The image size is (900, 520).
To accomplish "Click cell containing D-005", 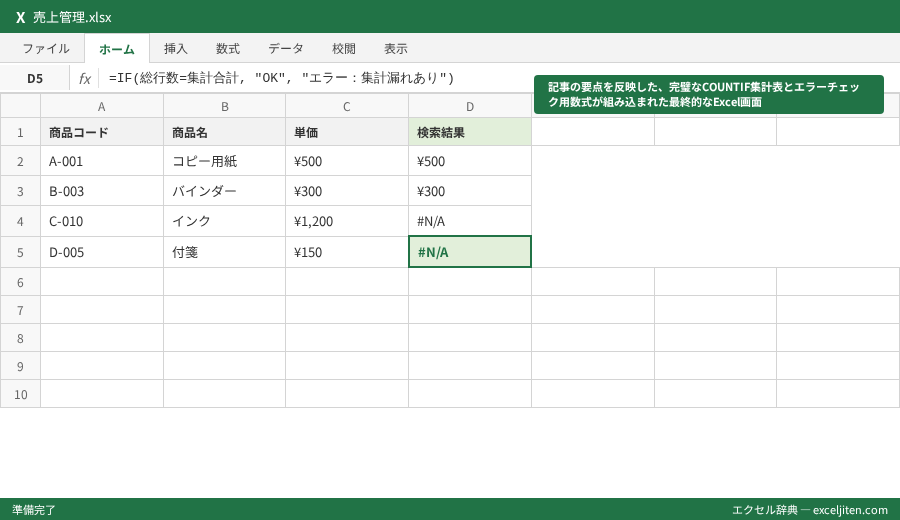I will click(102, 252).
